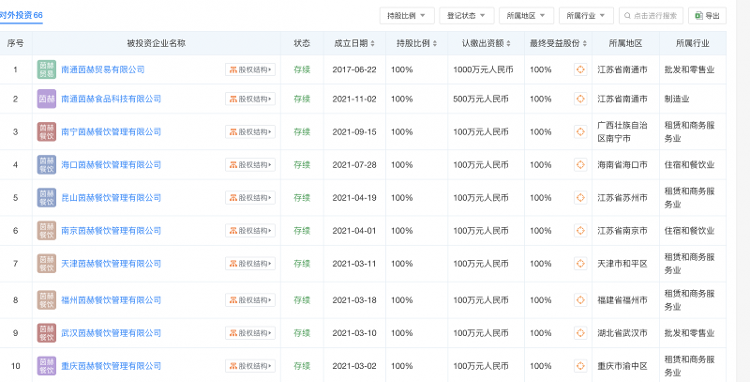Open 所属地区 filter dropdown
This screenshot has width=750, height=382.
(x=526, y=16)
